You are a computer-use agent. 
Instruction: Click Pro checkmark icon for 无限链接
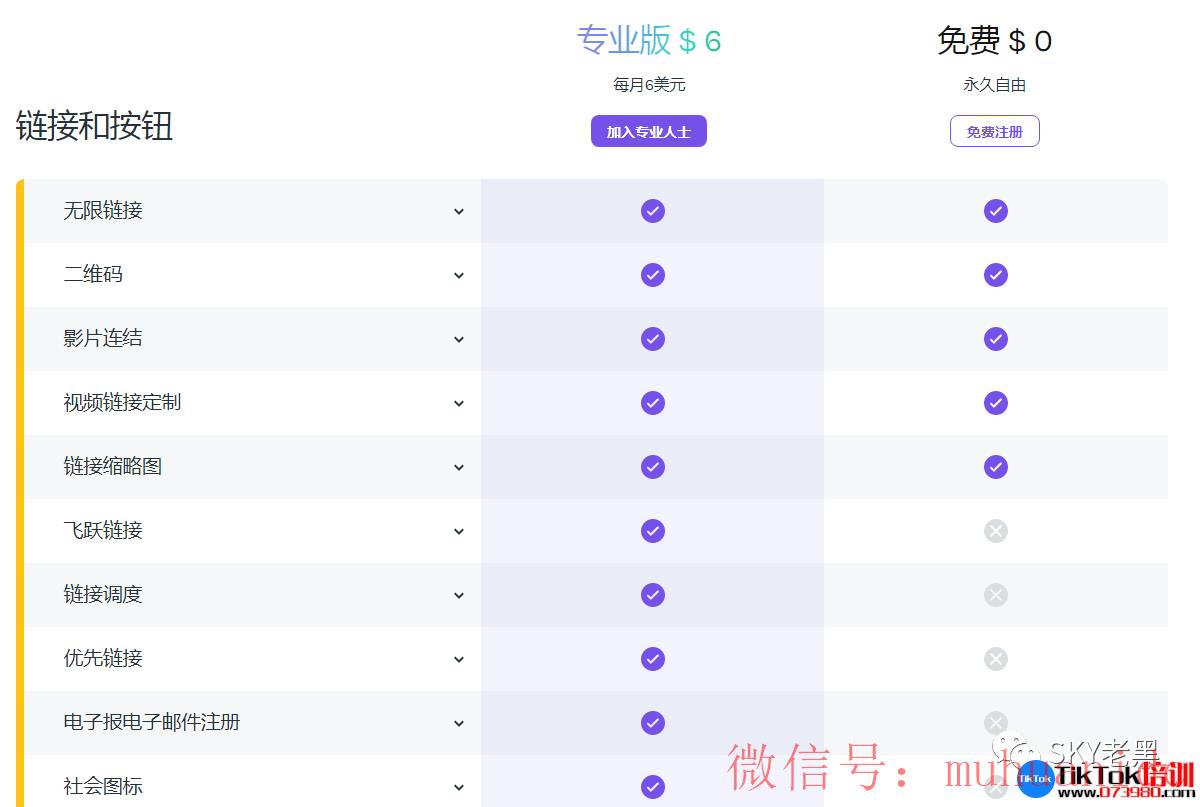653,211
